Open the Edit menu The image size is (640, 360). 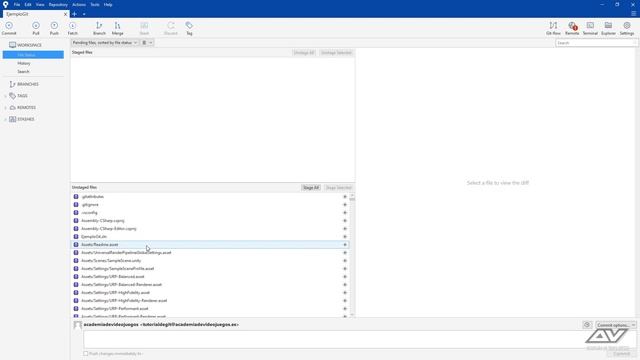coord(28,4)
